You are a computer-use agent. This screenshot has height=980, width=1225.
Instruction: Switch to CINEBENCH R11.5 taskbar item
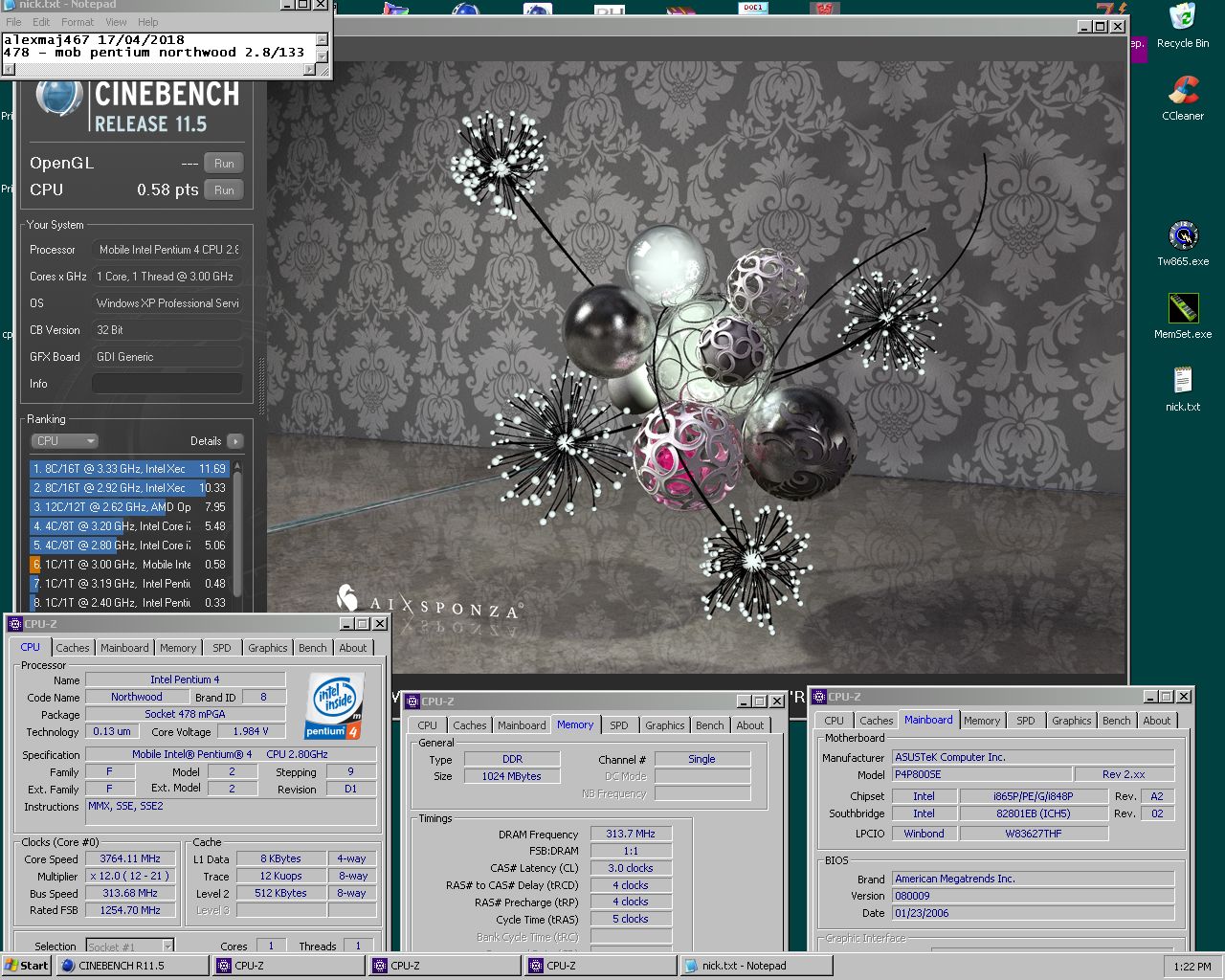point(132,966)
